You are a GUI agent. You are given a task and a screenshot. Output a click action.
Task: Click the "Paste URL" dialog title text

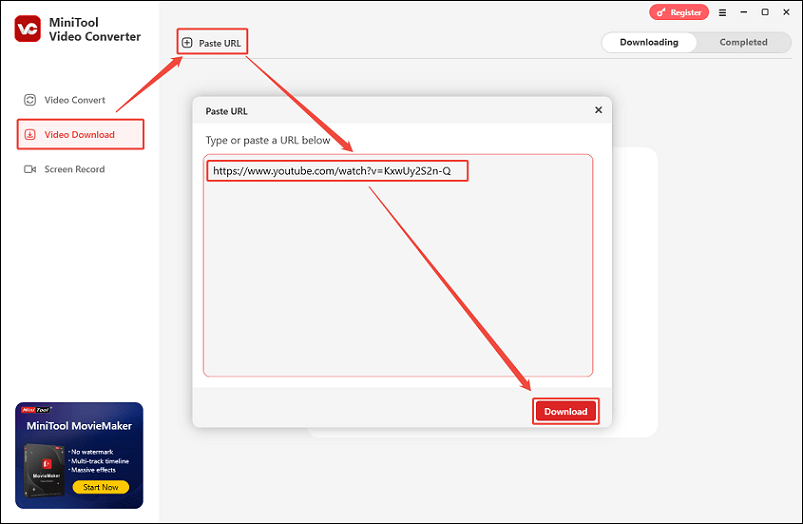(226, 111)
